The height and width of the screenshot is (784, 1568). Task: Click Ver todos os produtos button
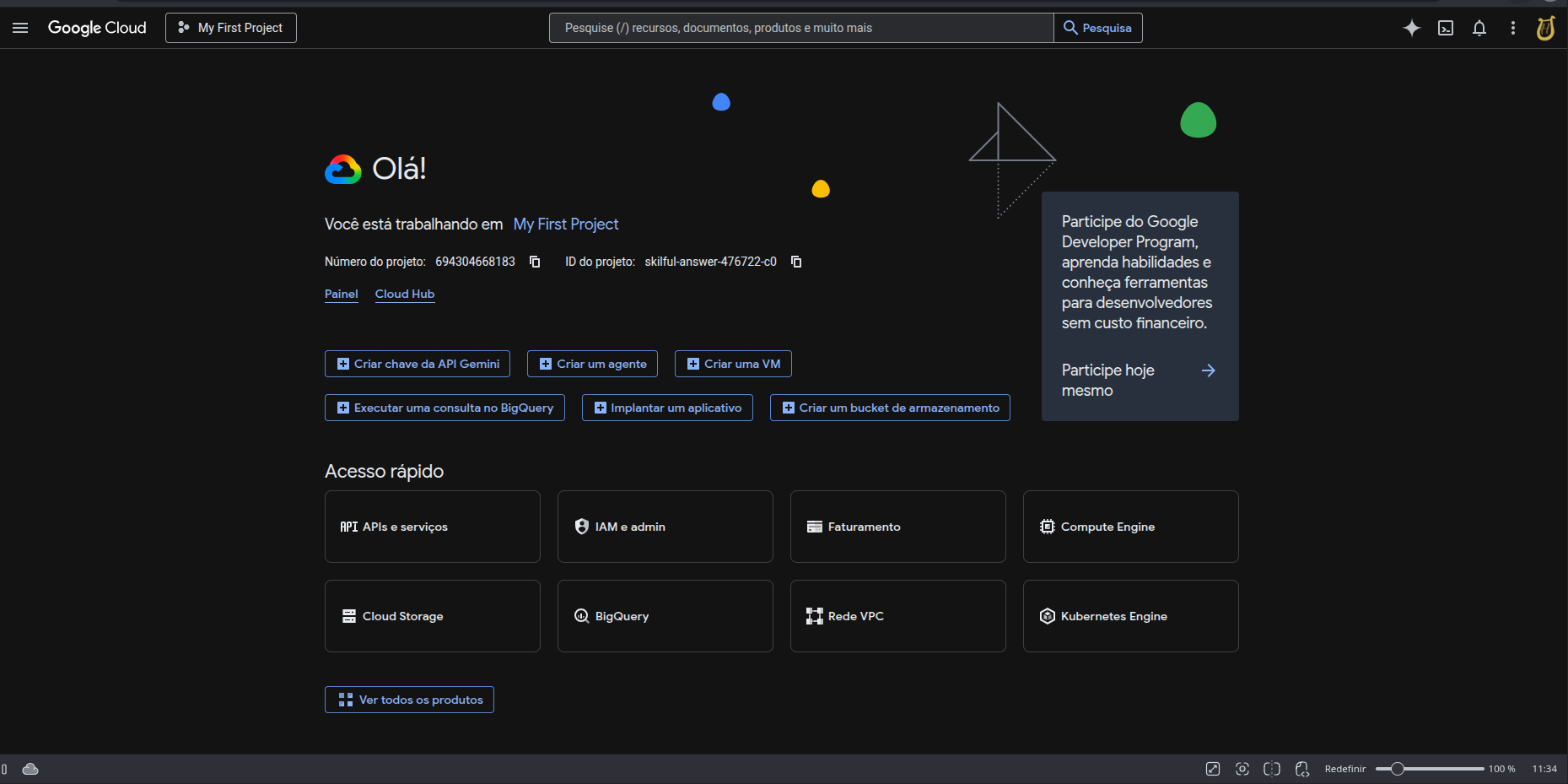(409, 700)
